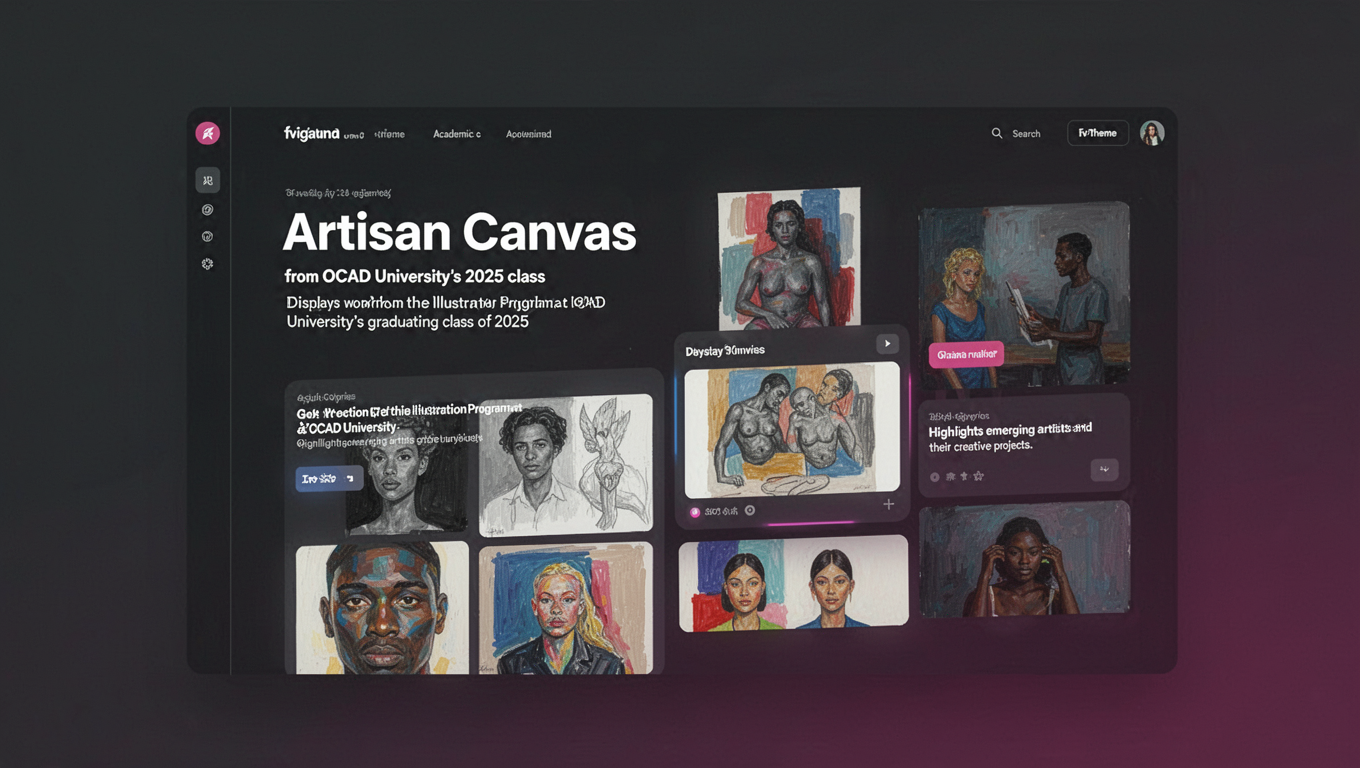This screenshot has width=1360, height=768.
Task: Select the Home item in top navigation
Action: click(x=391, y=132)
